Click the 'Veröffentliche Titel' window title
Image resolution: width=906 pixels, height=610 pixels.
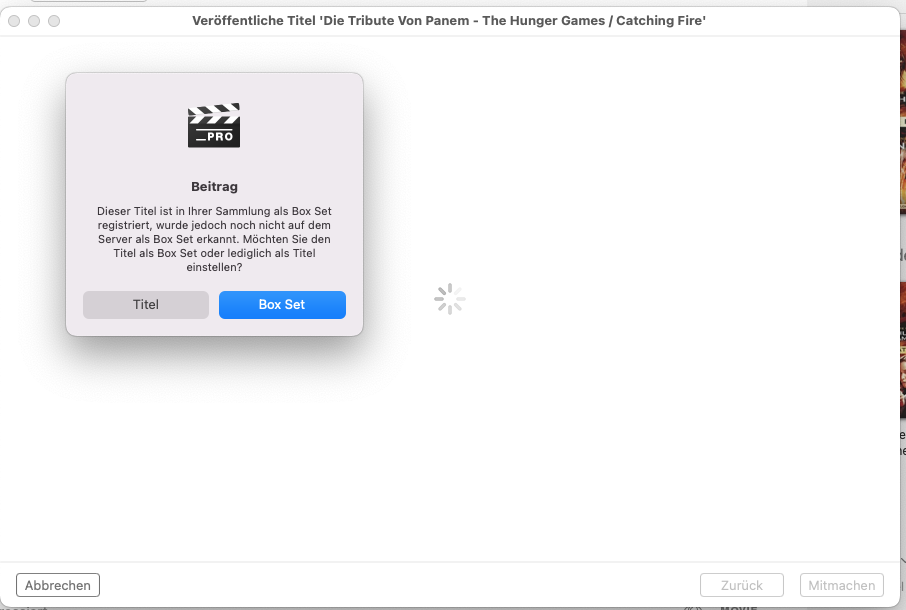click(x=449, y=21)
